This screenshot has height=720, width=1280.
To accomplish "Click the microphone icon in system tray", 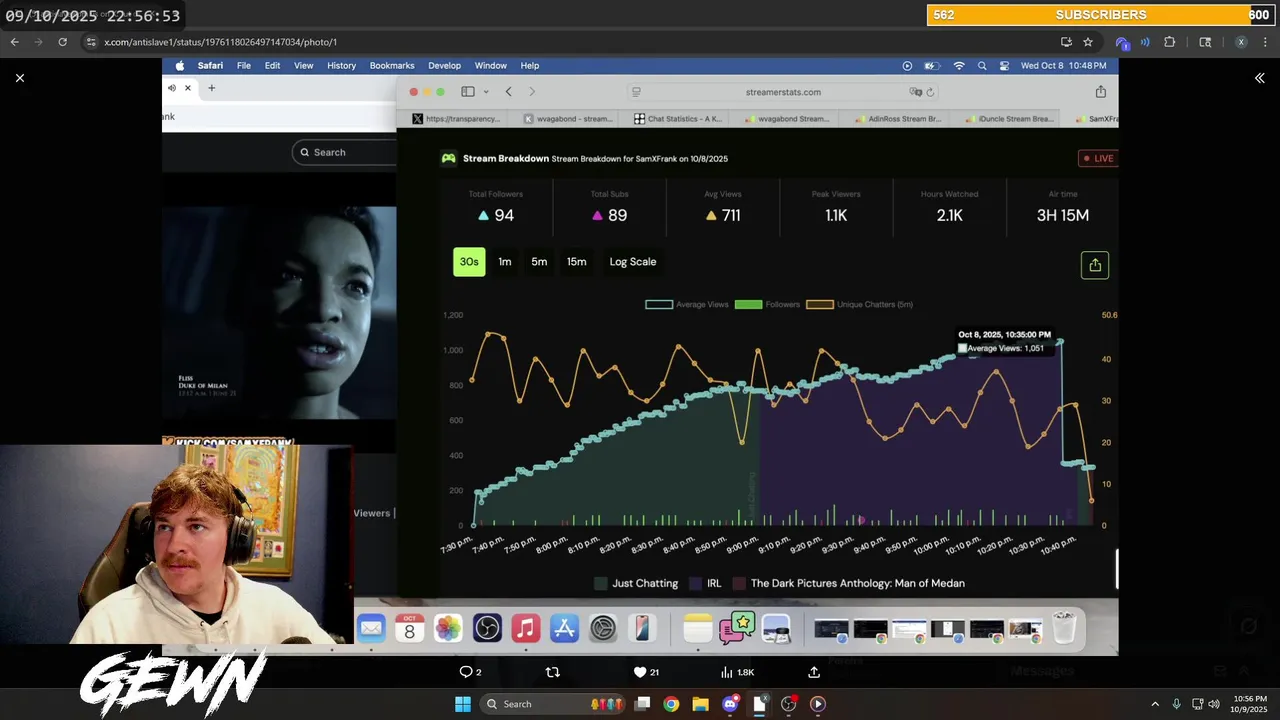I will 1176,704.
